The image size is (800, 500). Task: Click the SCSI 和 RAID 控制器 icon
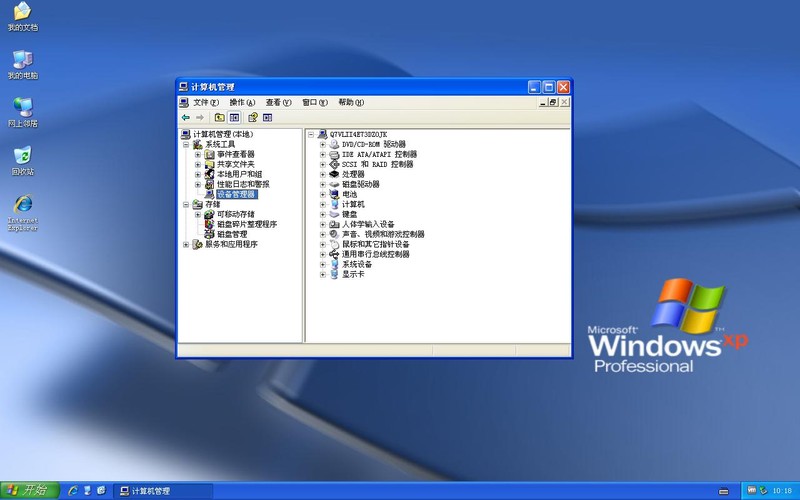(334, 164)
